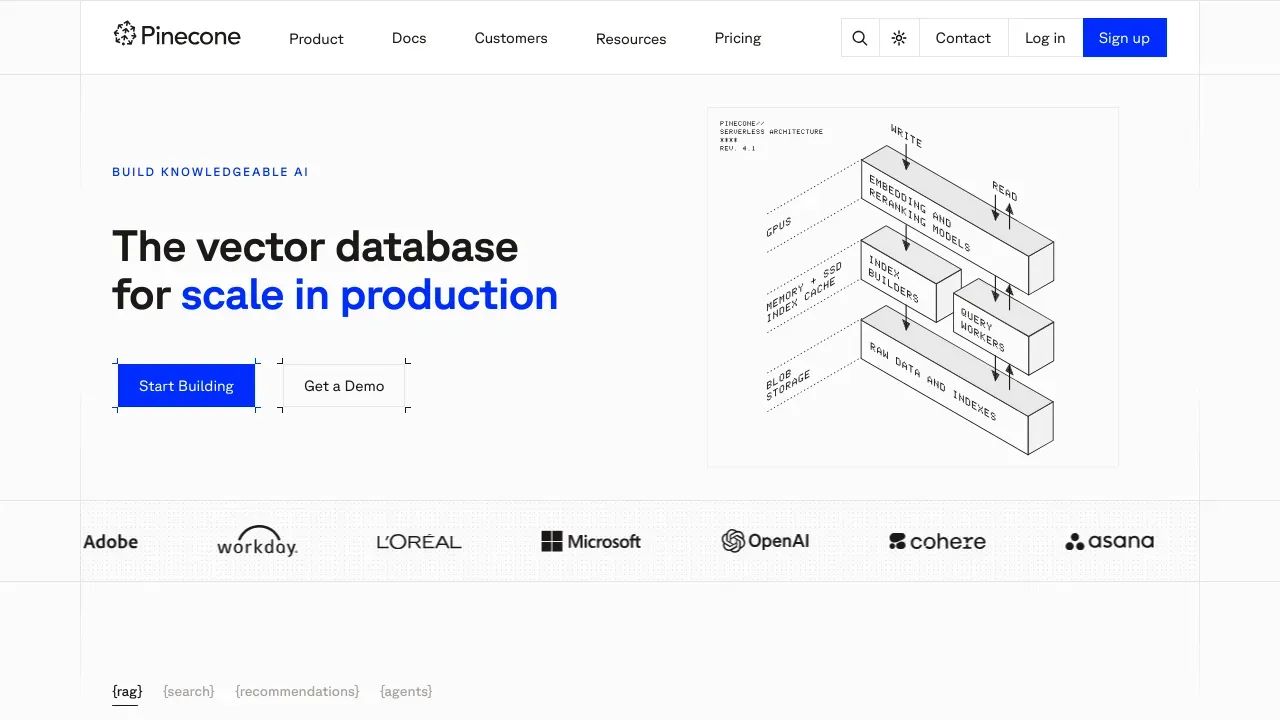The width and height of the screenshot is (1280, 720).
Task: Expand the Product navigation menu
Action: coord(316,39)
